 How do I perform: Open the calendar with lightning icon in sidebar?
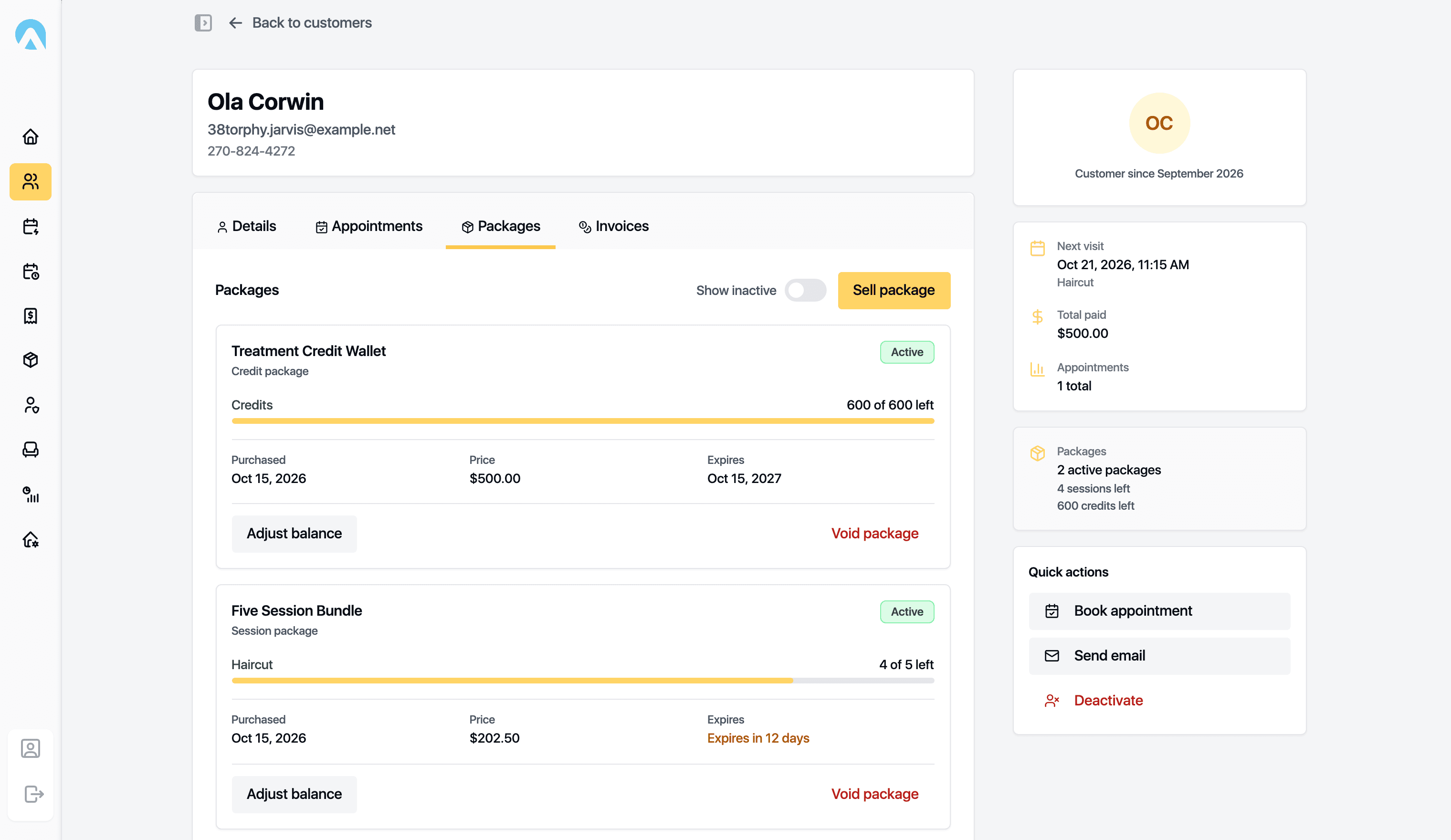(x=31, y=226)
